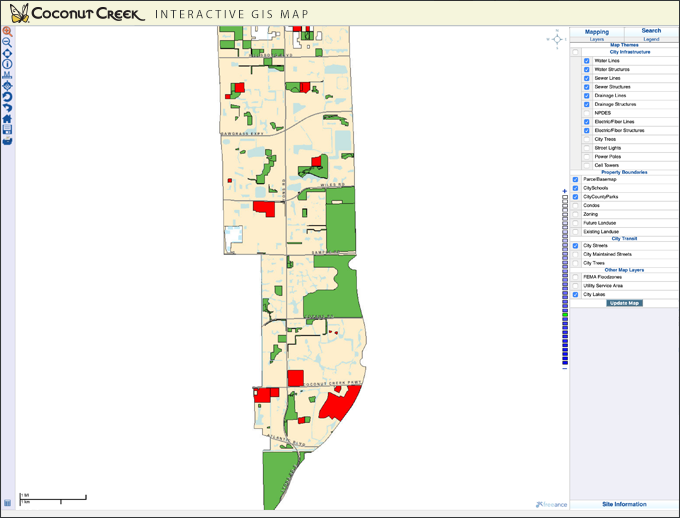Click the Save map icon
This screenshot has height=518, width=680.
pyautogui.click(x=7, y=130)
